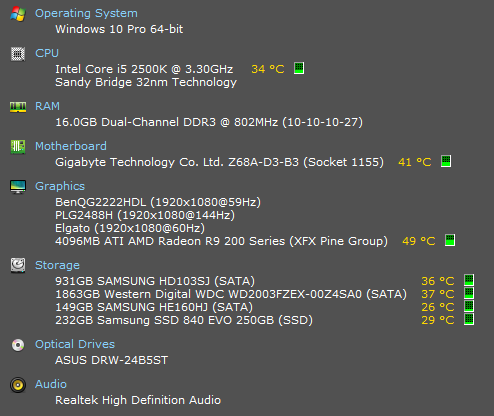This screenshot has height=416, width=494.
Task: Click the Motherboard temperature status indicator
Action: click(446, 161)
